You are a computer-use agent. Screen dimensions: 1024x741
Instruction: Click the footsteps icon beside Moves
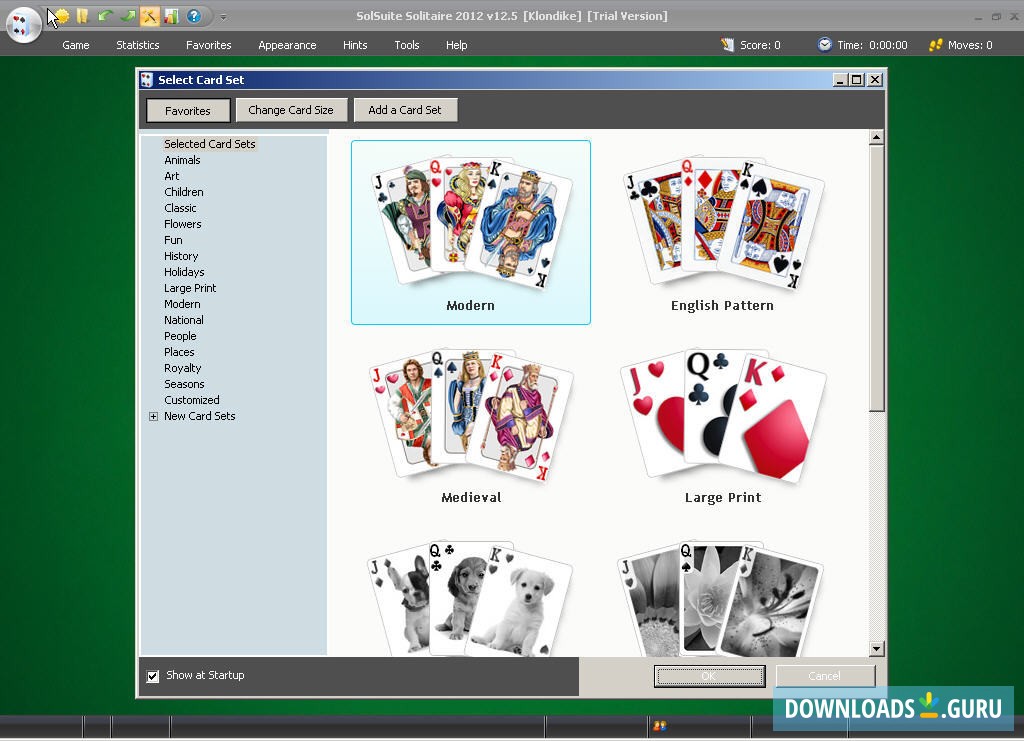[x=935, y=44]
